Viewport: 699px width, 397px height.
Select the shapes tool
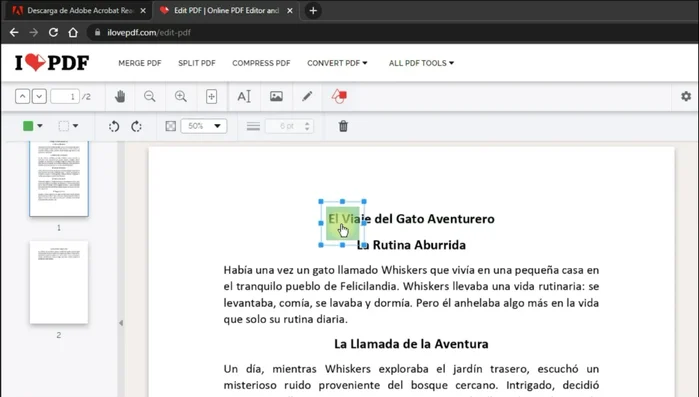tap(339, 96)
